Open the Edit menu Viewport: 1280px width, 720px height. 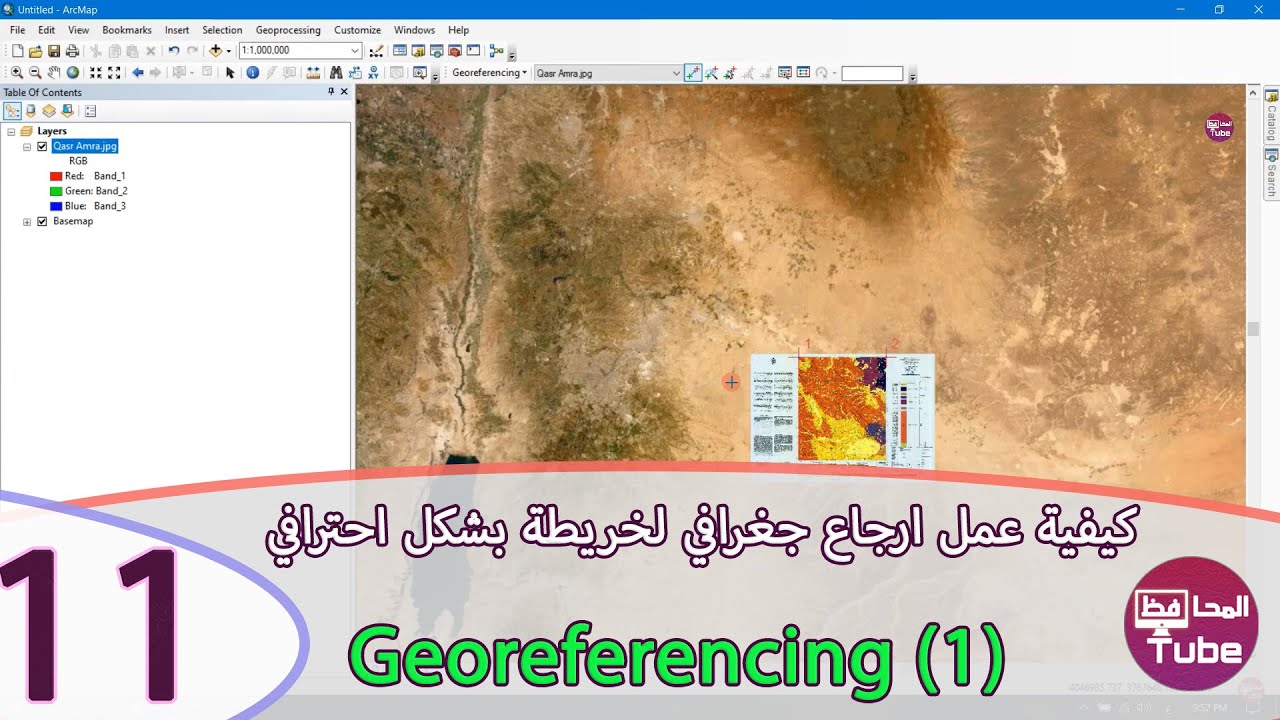tap(46, 30)
